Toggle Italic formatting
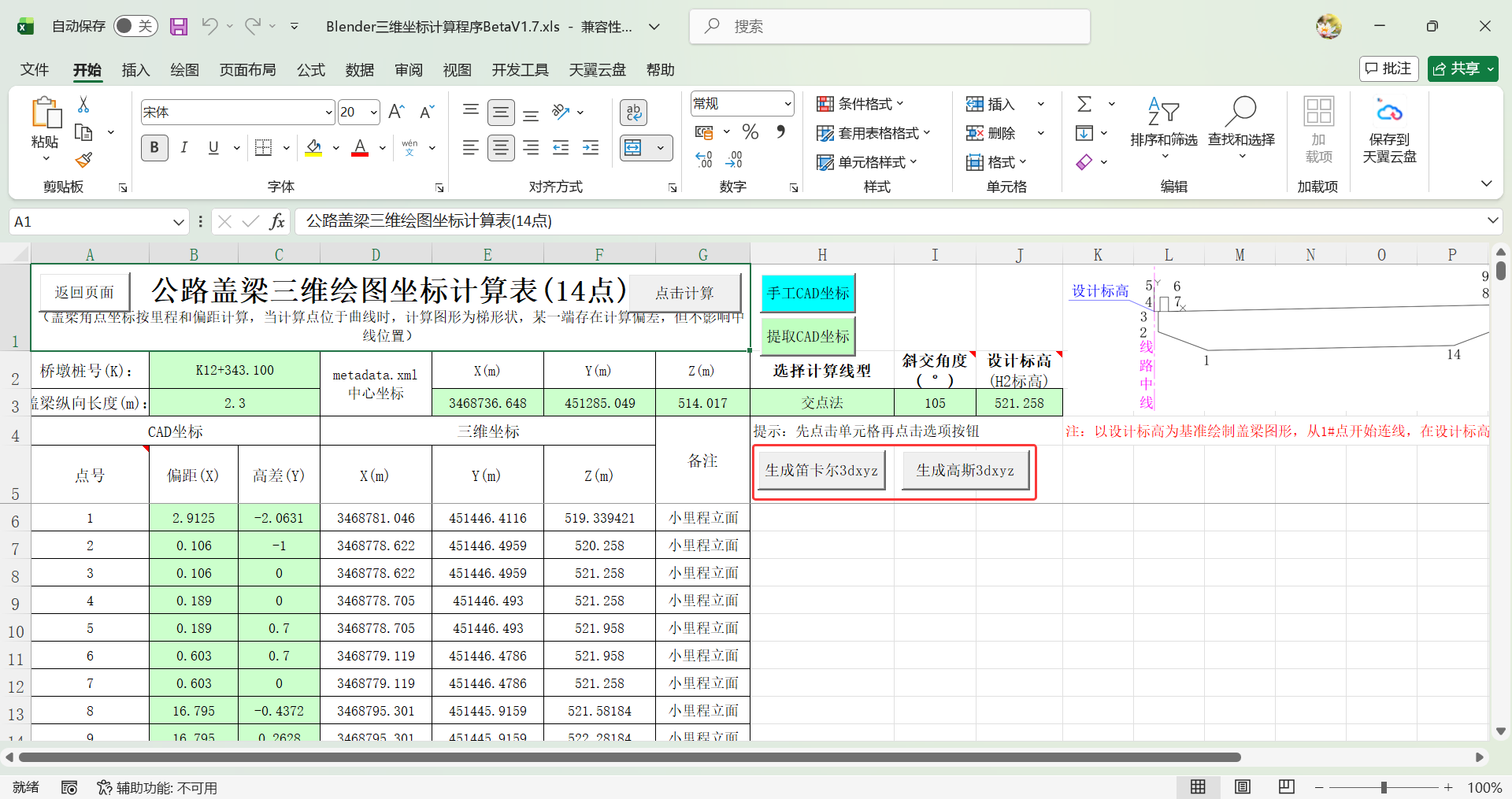Viewport: 1512px width, 799px height. [x=183, y=148]
